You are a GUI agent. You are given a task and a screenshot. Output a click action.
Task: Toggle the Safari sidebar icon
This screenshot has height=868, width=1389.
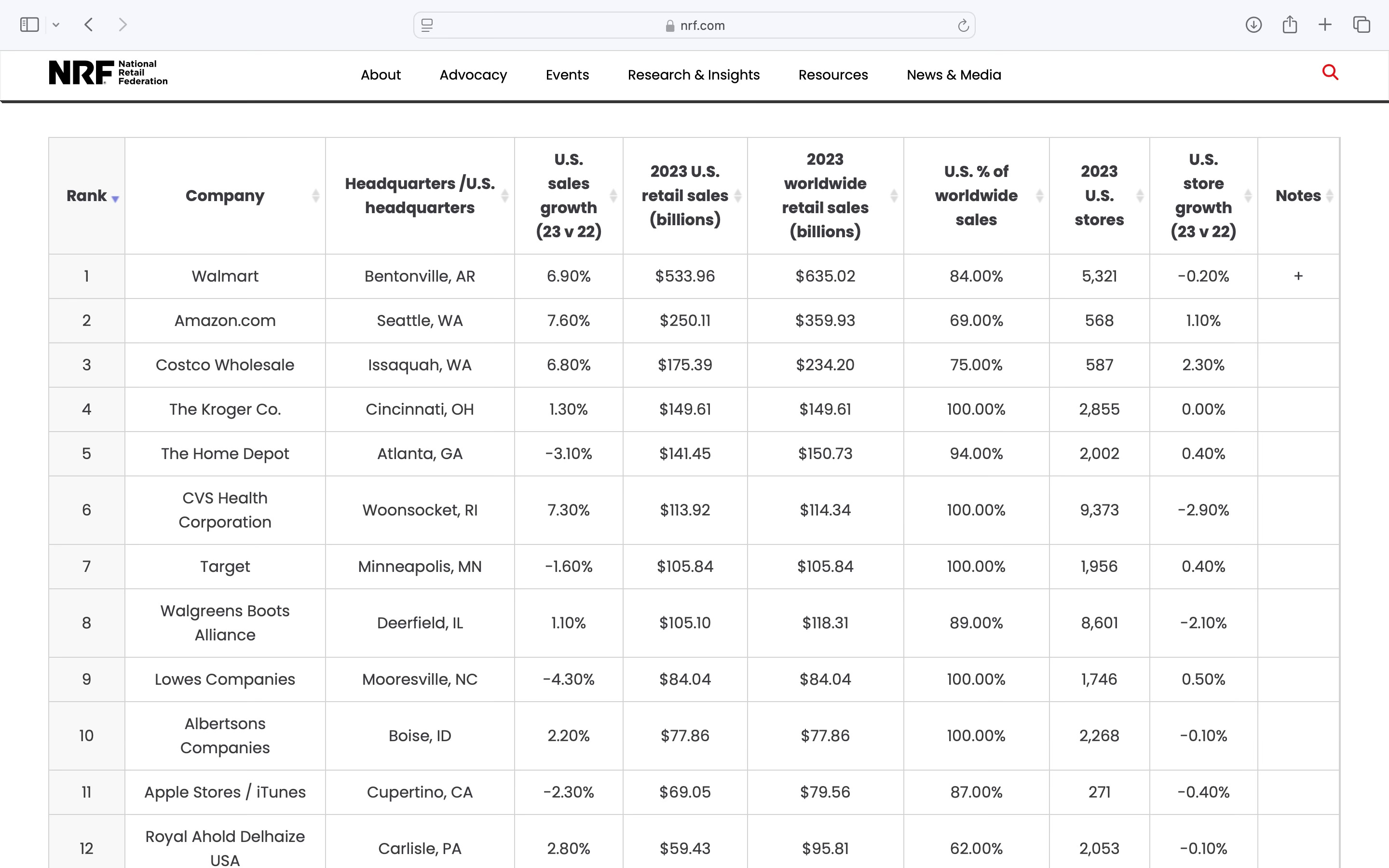[x=29, y=25]
